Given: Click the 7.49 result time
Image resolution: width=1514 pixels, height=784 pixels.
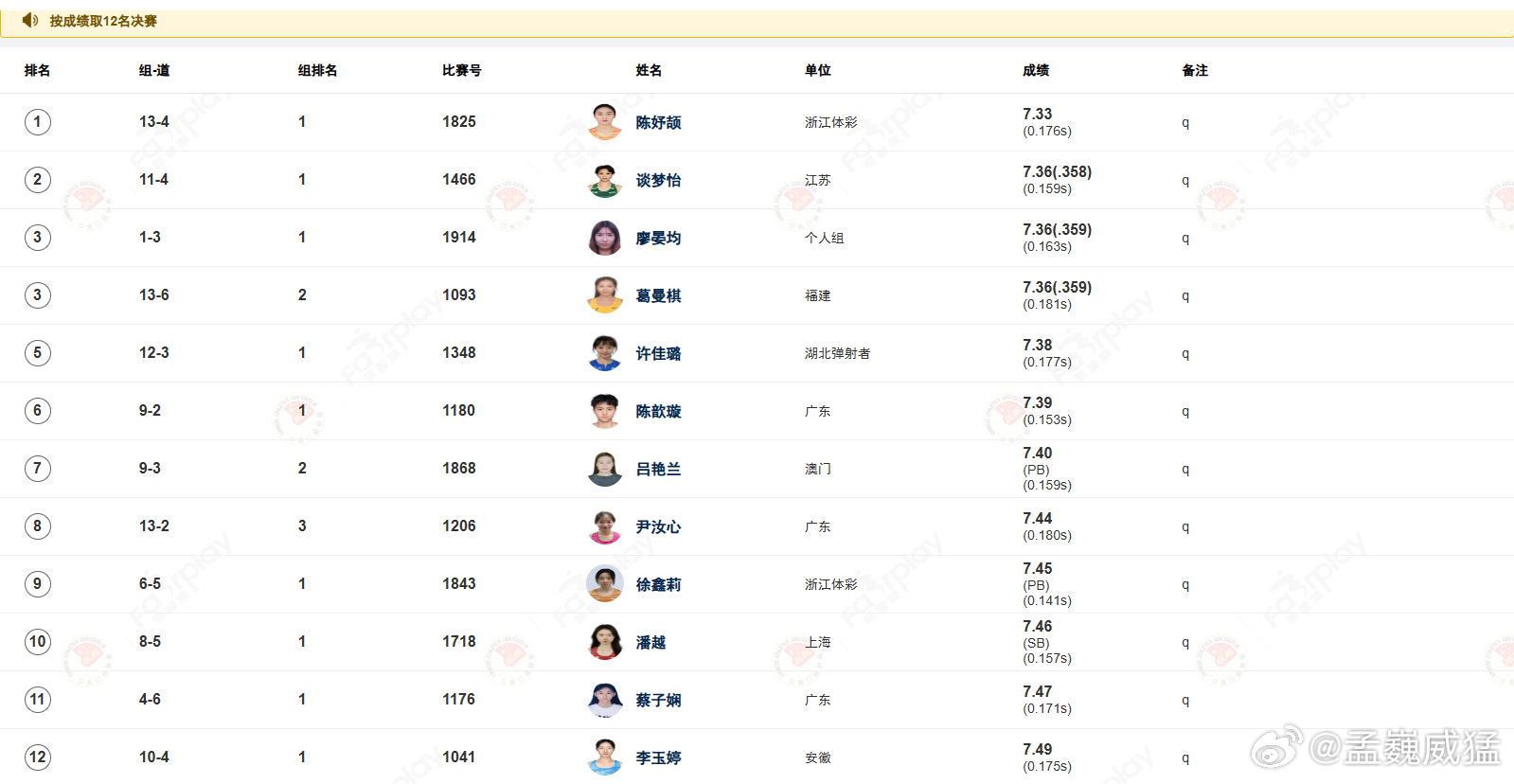Looking at the screenshot, I should [x=1038, y=749].
